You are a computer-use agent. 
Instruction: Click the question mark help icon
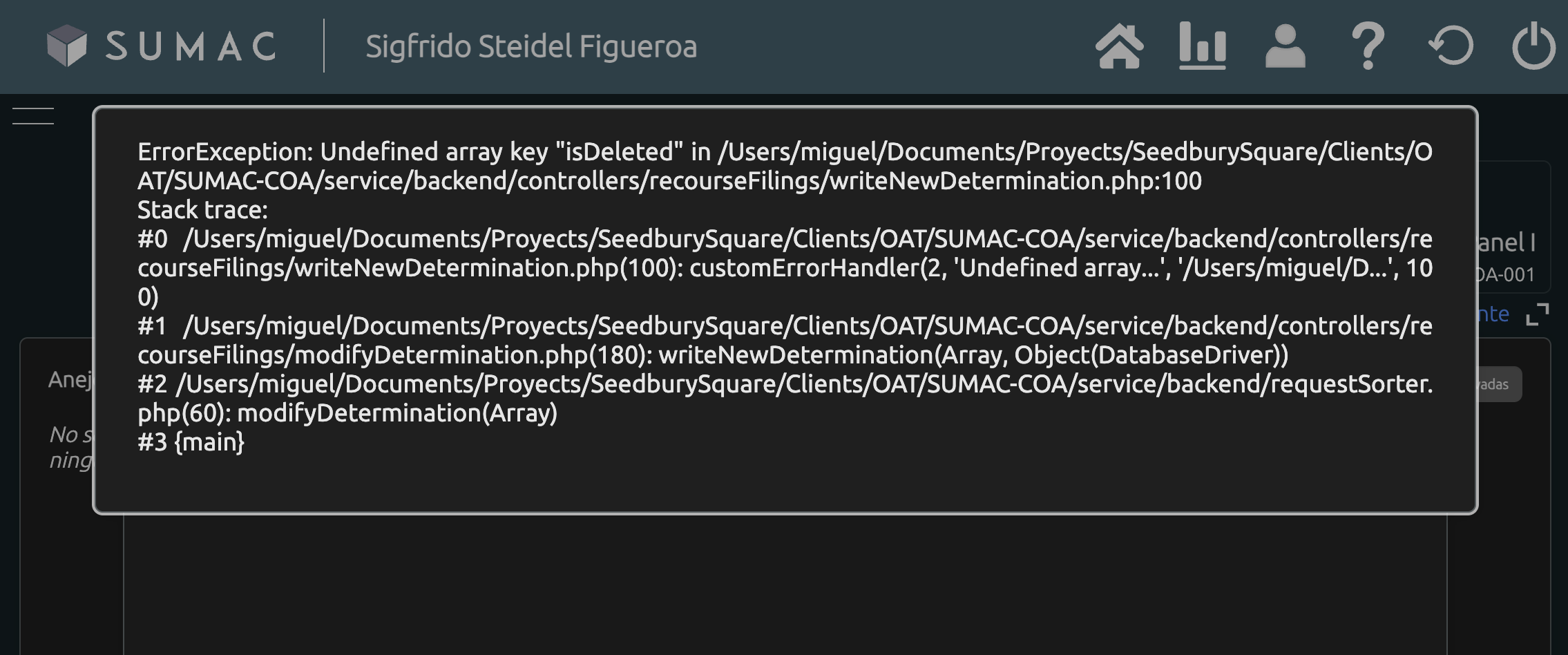(x=1368, y=46)
